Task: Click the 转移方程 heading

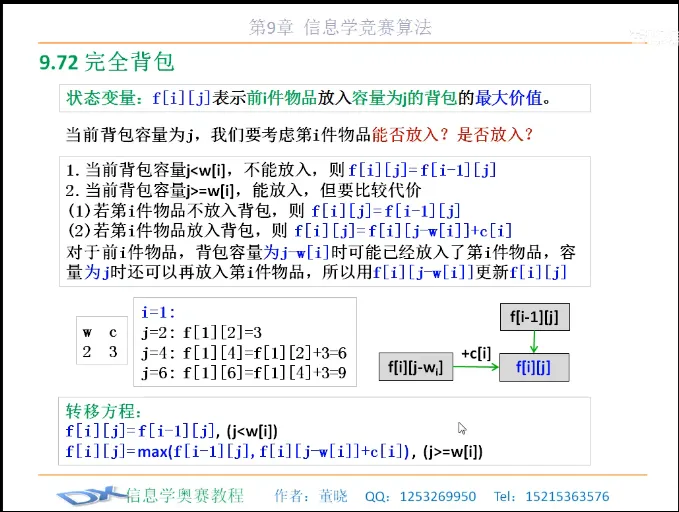Action: coord(105,411)
